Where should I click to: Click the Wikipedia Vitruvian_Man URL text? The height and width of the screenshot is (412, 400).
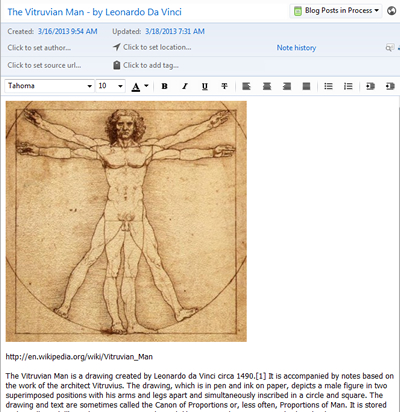point(79,357)
